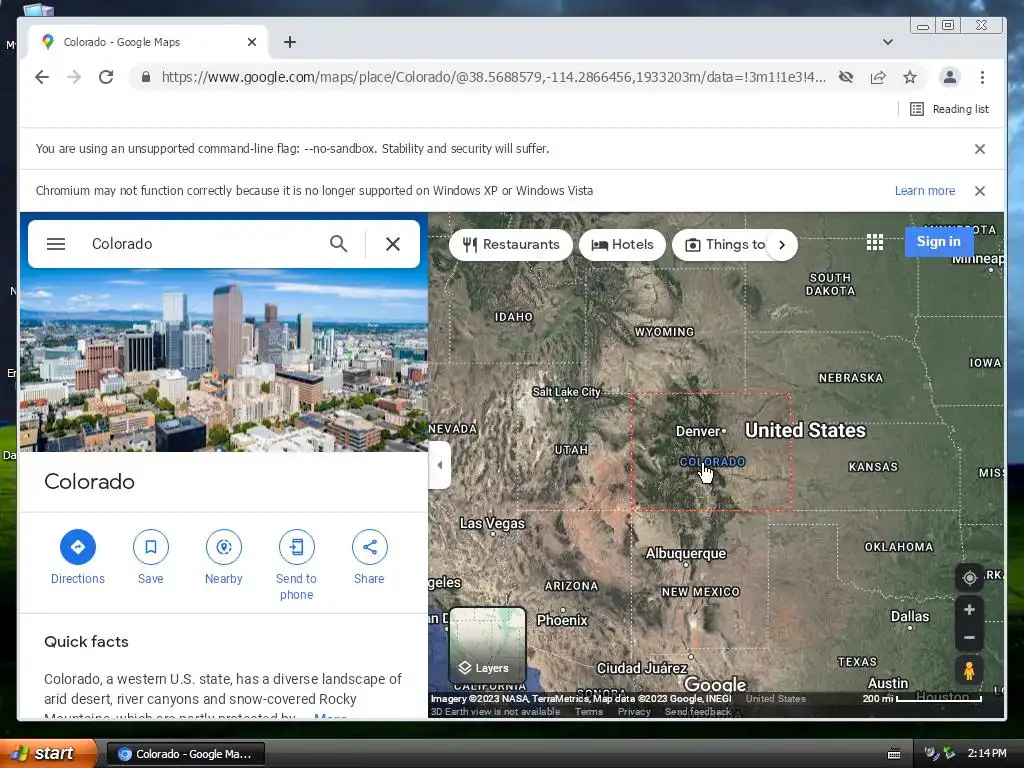Screen dimensions: 1024x768
Task: Click the Dallas map label
Action: point(910,616)
